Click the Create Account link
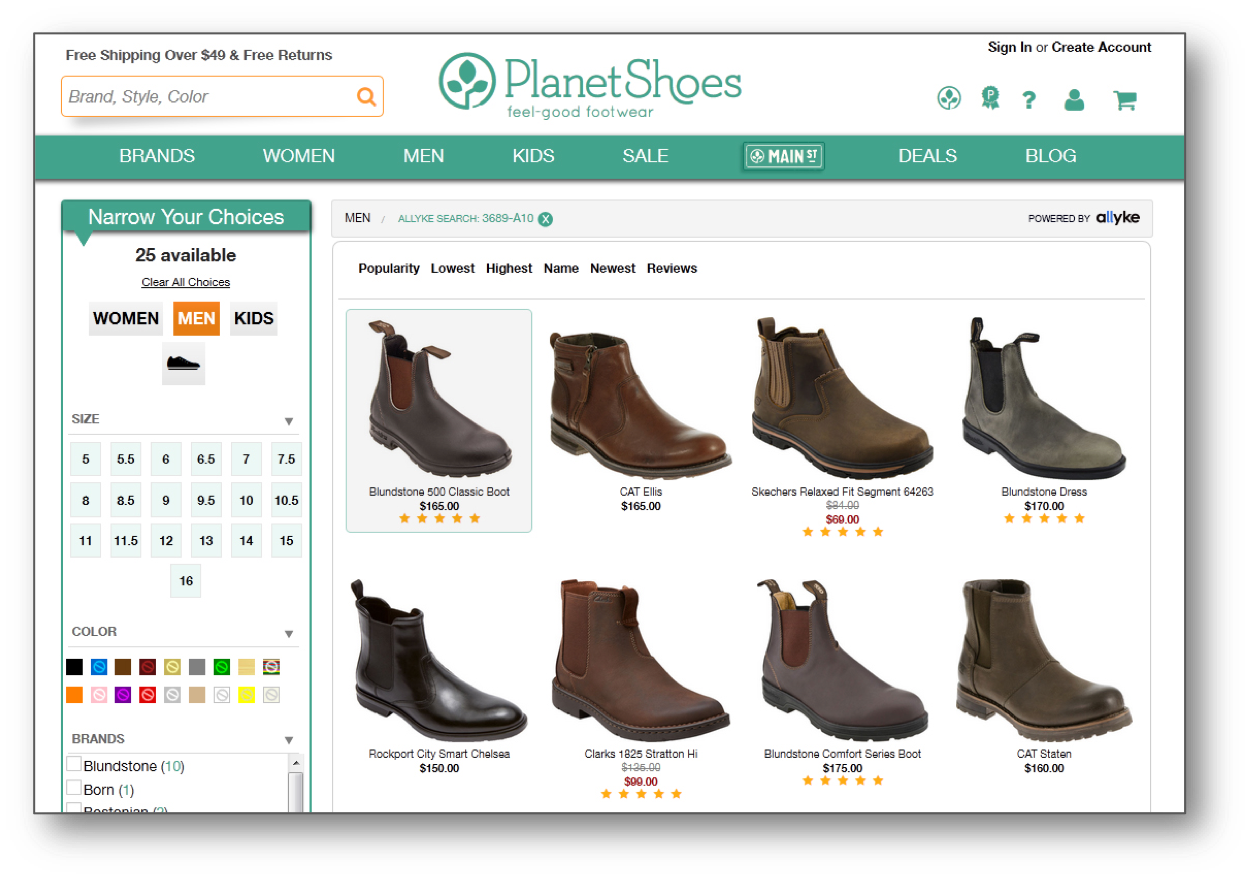The height and width of the screenshot is (879, 1250). coord(1102,48)
